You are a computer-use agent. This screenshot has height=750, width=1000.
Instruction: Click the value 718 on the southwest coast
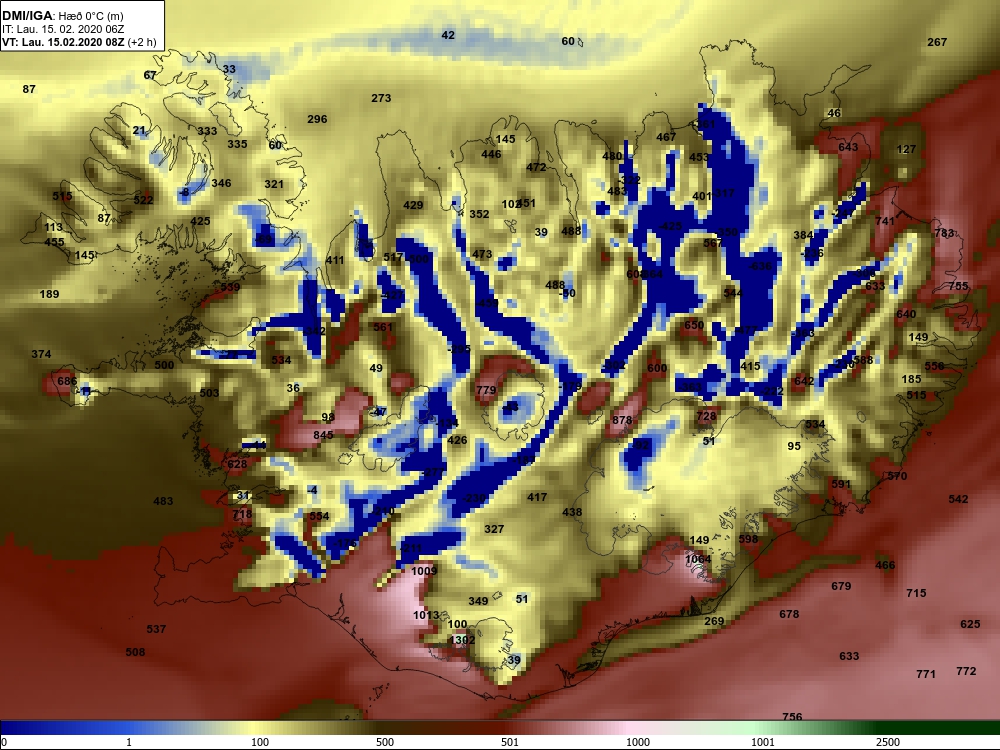[242, 514]
